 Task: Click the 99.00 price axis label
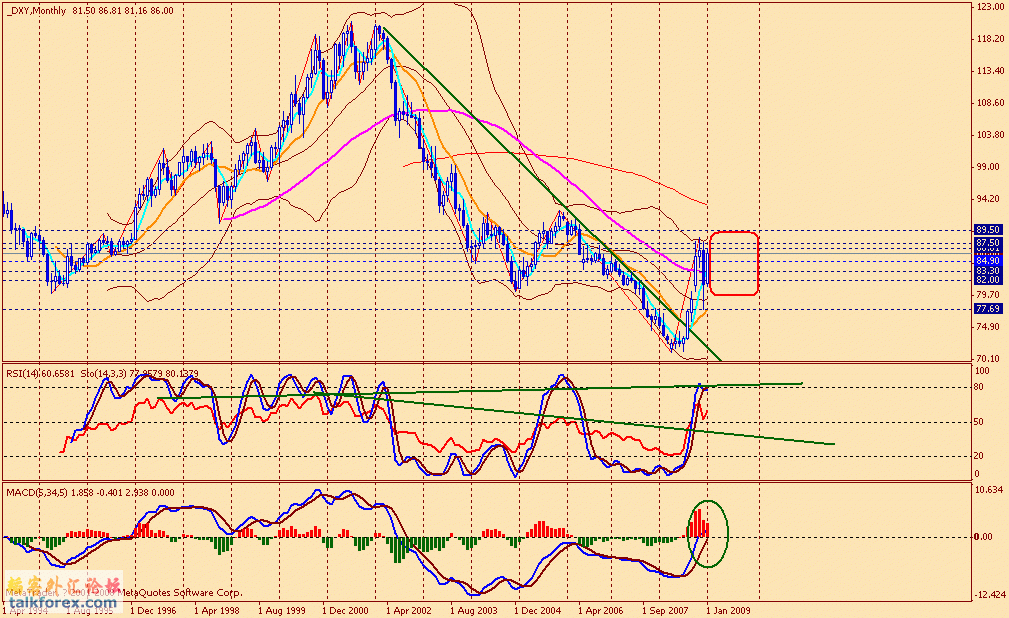pos(988,167)
